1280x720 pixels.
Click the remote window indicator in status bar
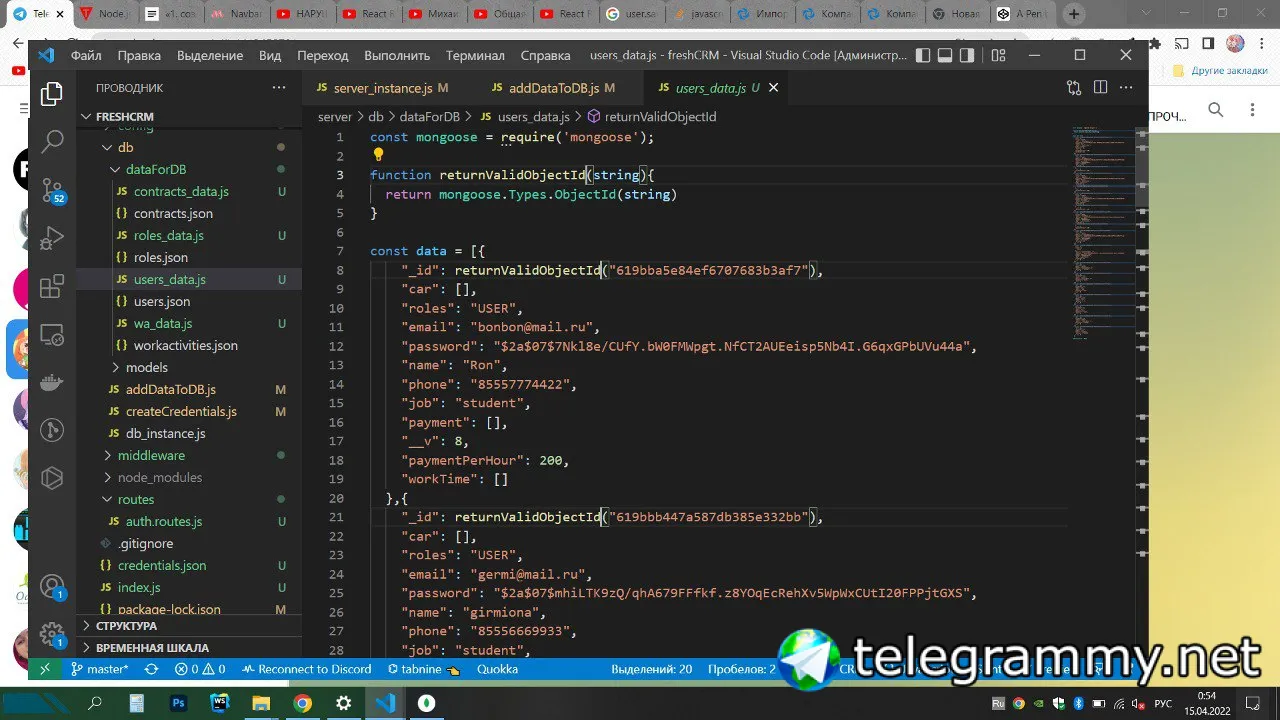[x=45, y=669]
